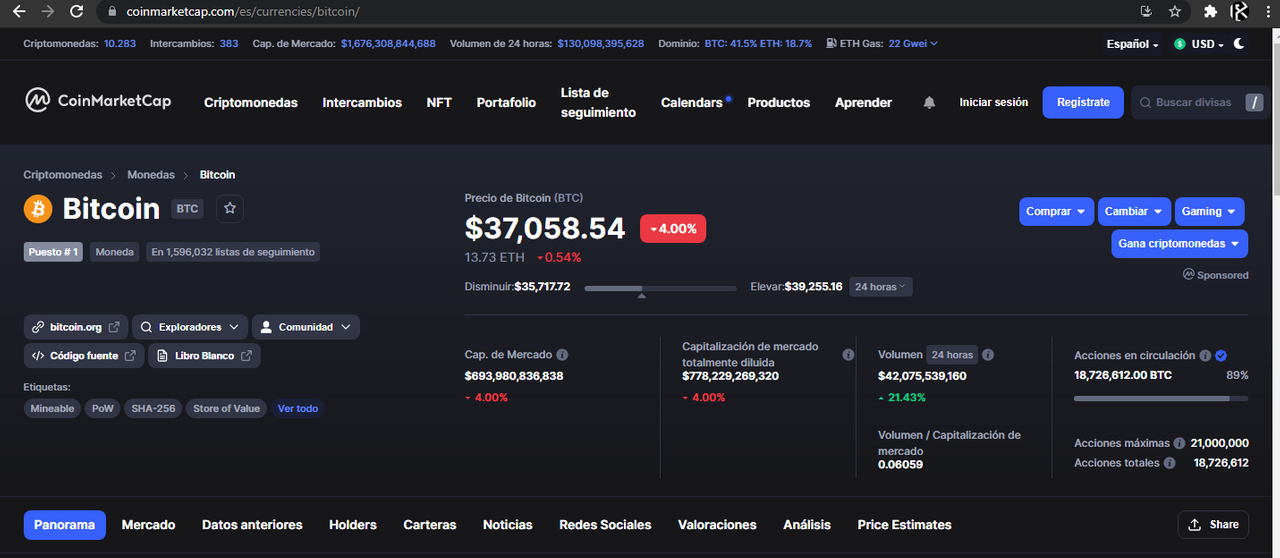
Task: Click info icon next to Cap. de Mercado
Action: (562, 355)
